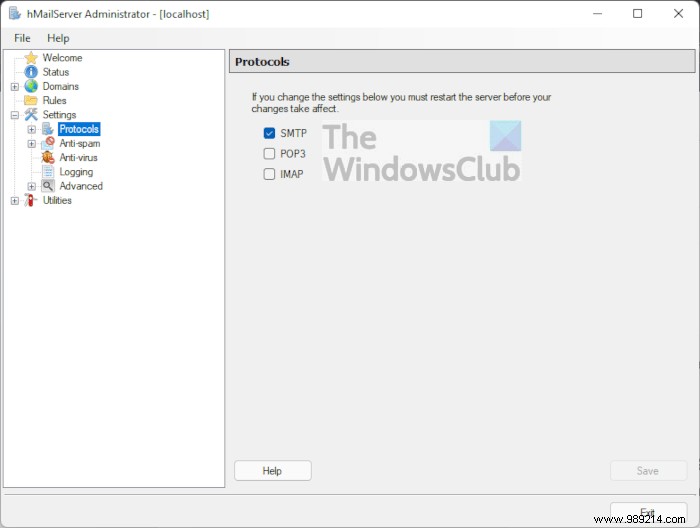Click the Anti-spam envelope icon

[48, 143]
